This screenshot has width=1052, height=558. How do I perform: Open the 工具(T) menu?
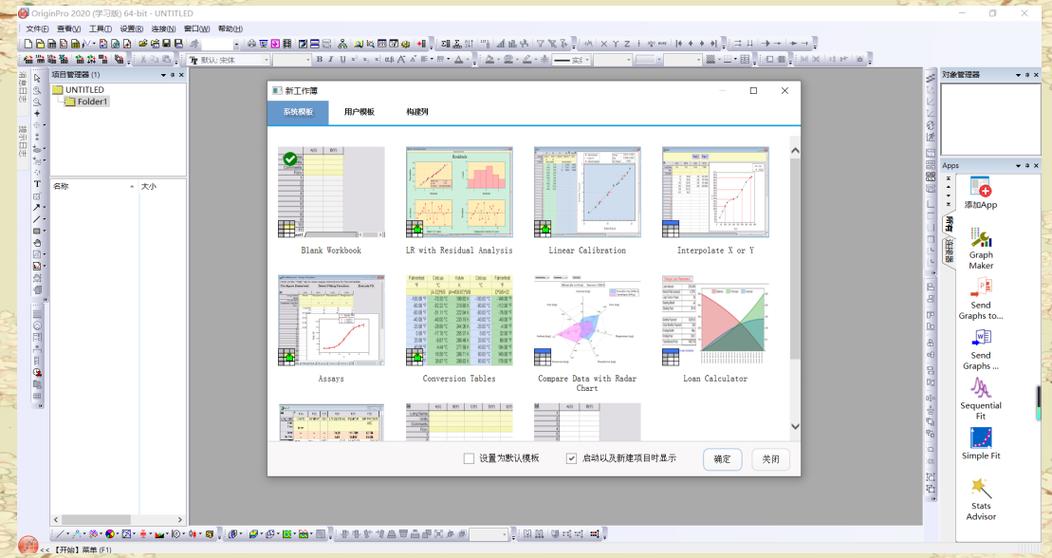[x=100, y=29]
